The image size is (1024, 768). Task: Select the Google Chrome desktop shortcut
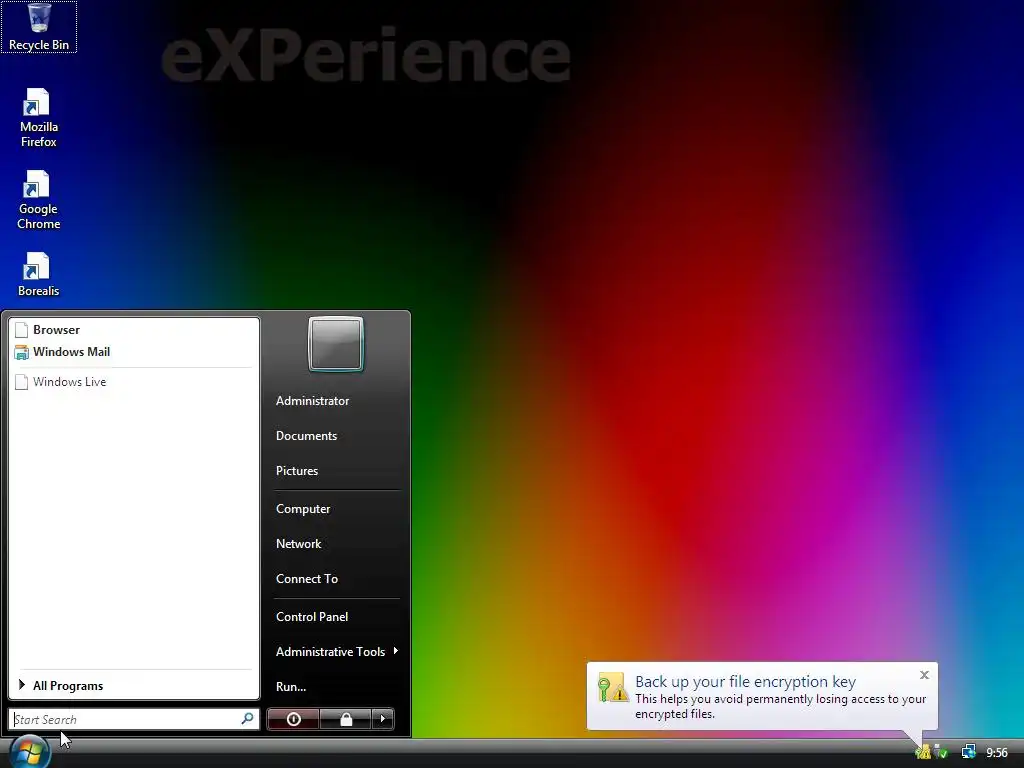pyautogui.click(x=39, y=200)
